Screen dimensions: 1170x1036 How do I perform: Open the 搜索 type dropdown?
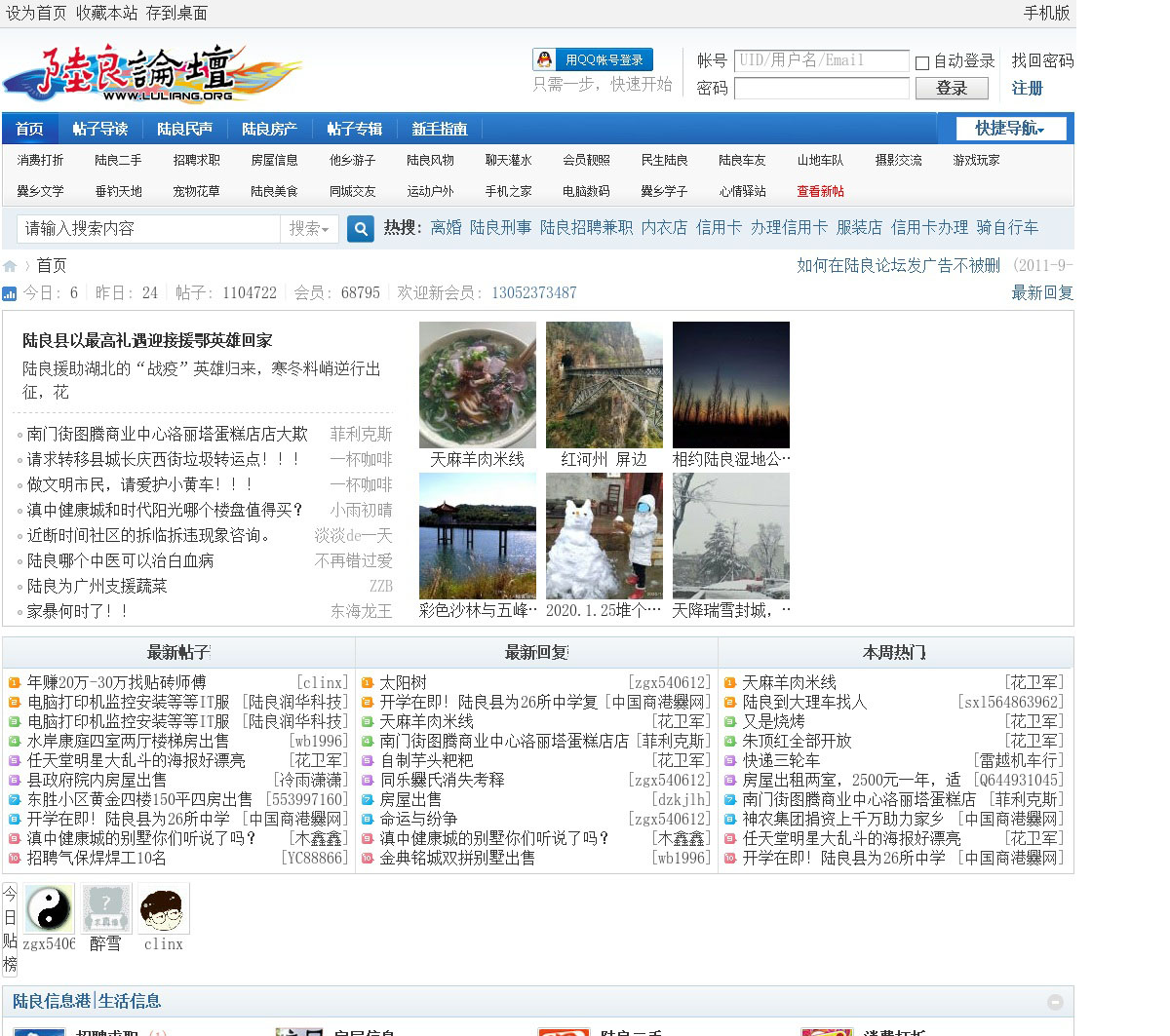click(309, 229)
